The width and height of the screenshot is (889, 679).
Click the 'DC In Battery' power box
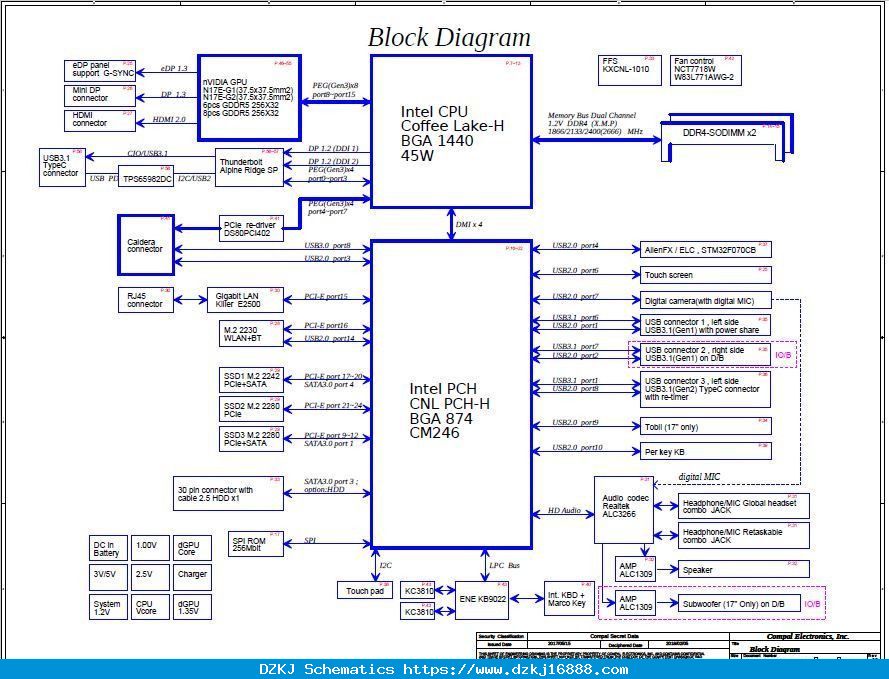coord(108,549)
